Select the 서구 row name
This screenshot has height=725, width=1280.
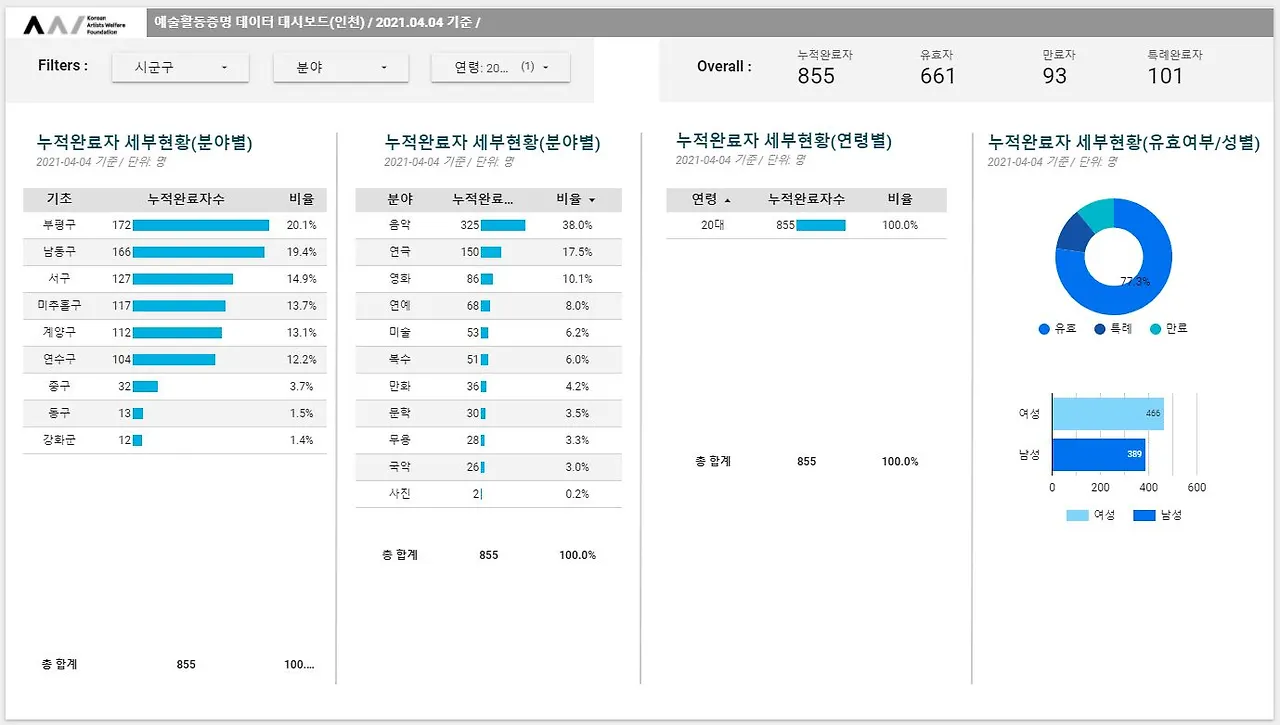pos(59,279)
